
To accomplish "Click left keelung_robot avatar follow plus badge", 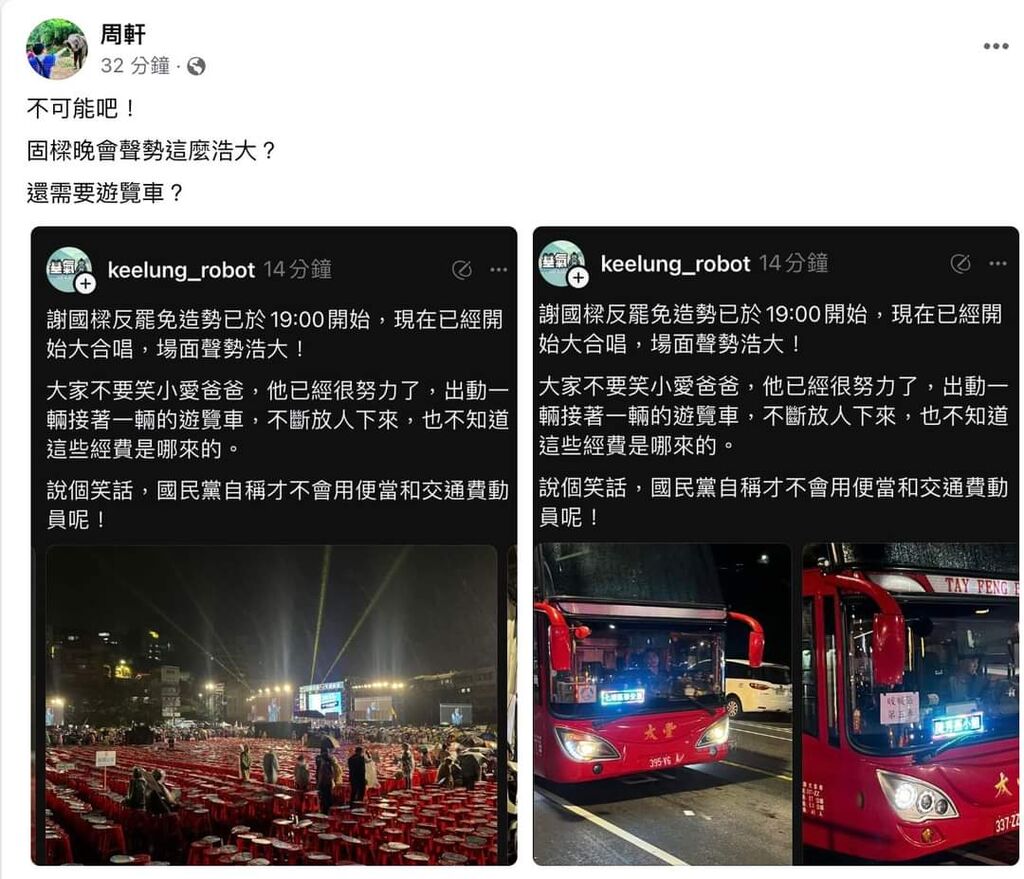I will tap(86, 283).
